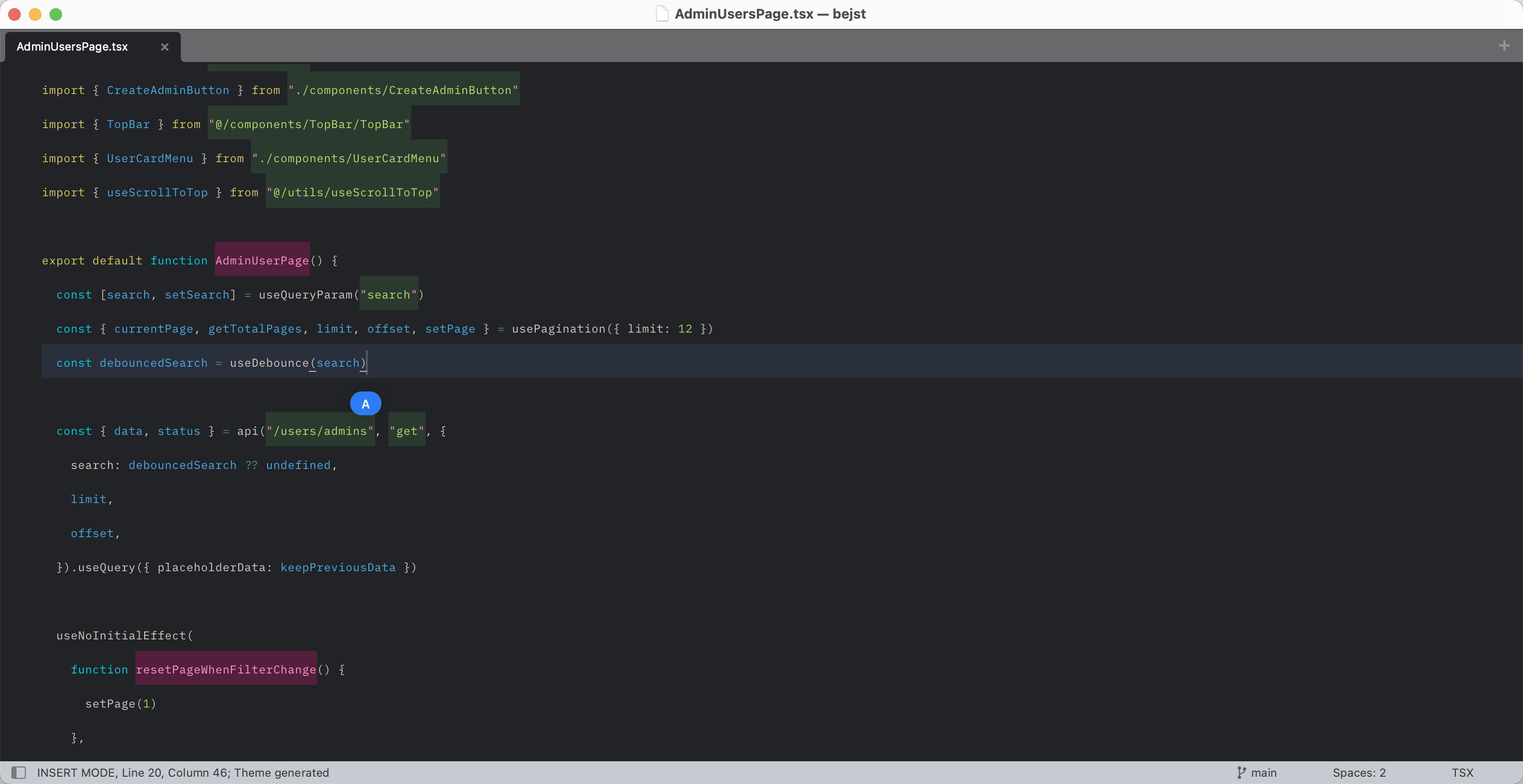The height and width of the screenshot is (784, 1523).
Task: Click the keepPreviousData identifier
Action: coord(338,567)
